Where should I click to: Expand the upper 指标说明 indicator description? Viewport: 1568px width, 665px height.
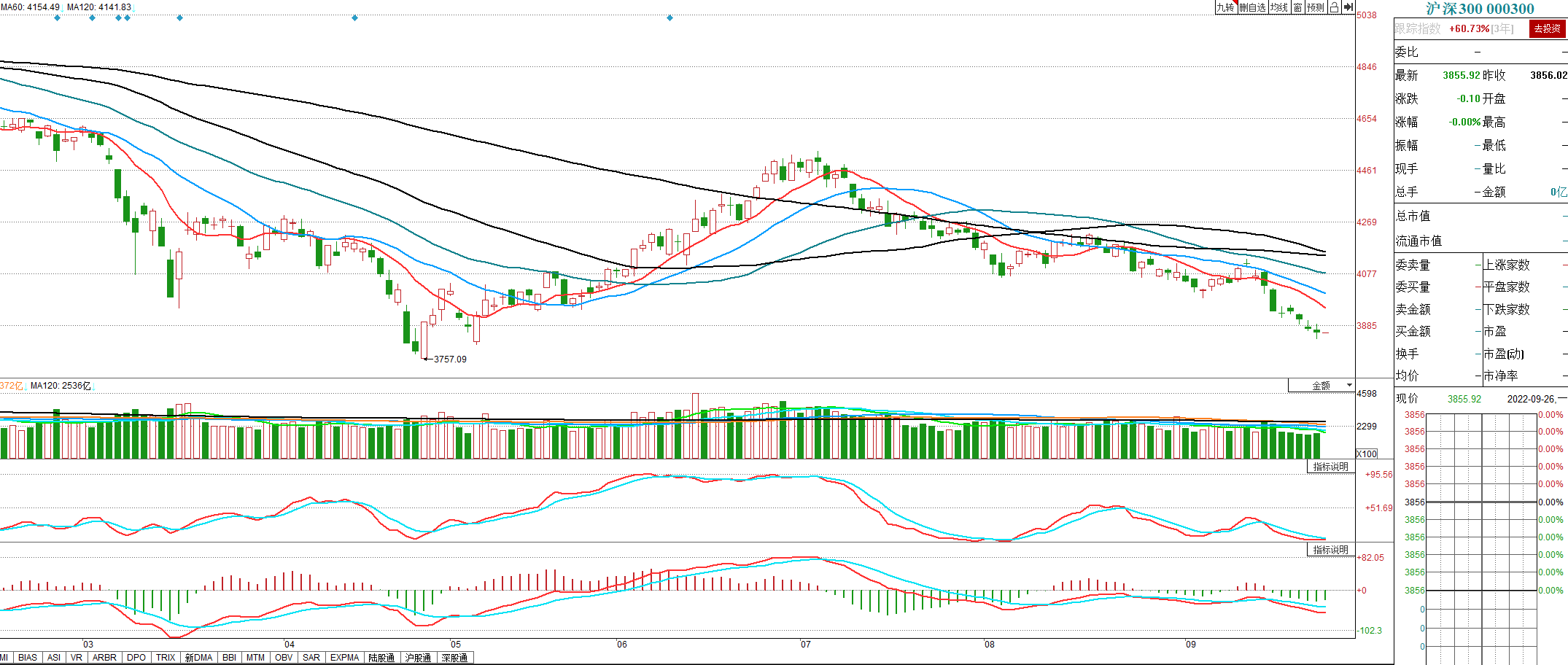(1330, 467)
